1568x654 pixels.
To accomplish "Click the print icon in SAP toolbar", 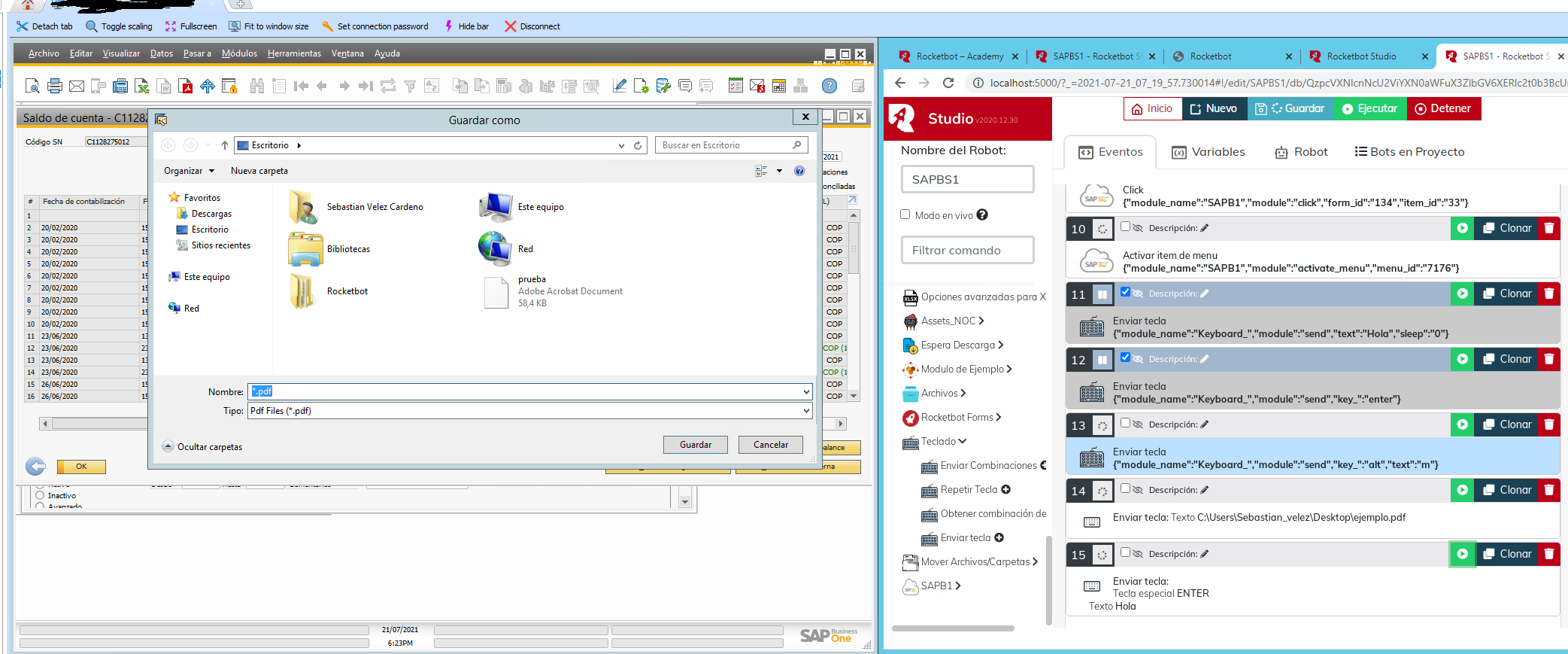I will point(54,86).
